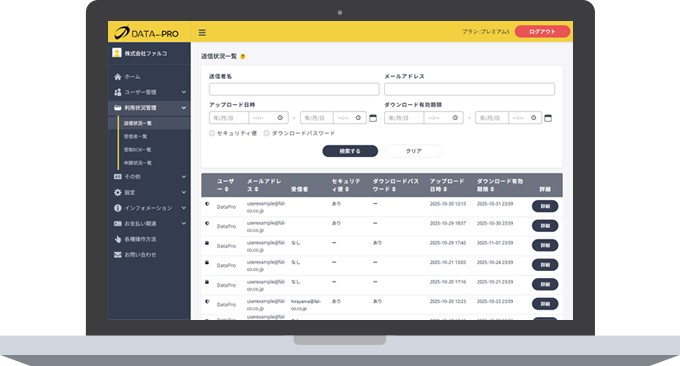Open 申請状況一覧 from the sidebar
The image size is (680, 366).
[x=138, y=163]
